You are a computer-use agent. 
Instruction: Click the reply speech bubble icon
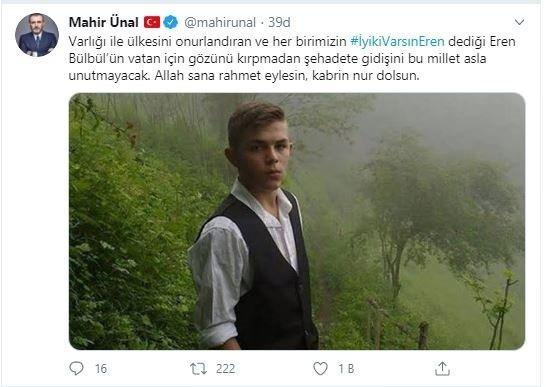point(76,368)
